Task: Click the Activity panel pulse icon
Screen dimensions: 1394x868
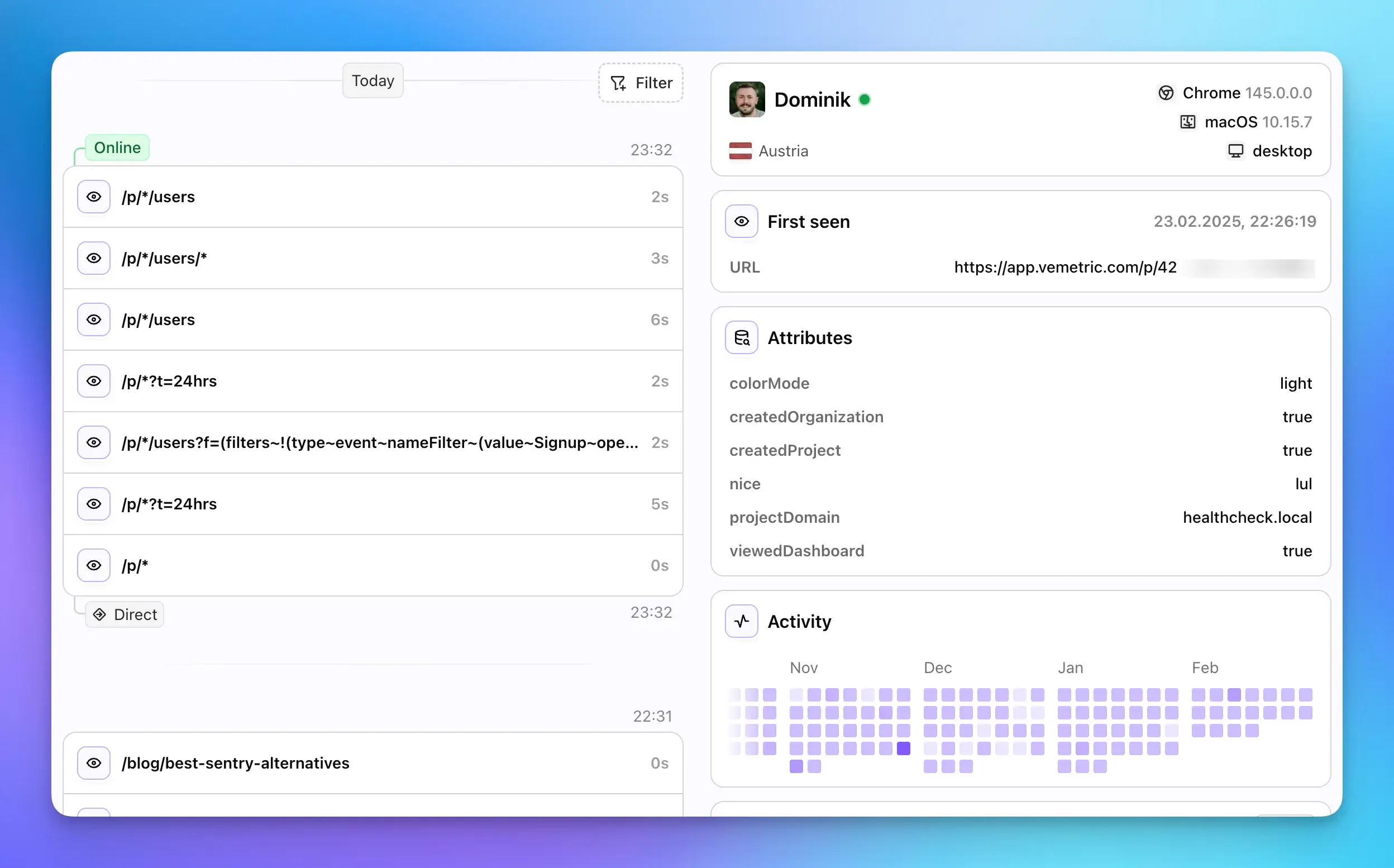Action: coord(741,621)
